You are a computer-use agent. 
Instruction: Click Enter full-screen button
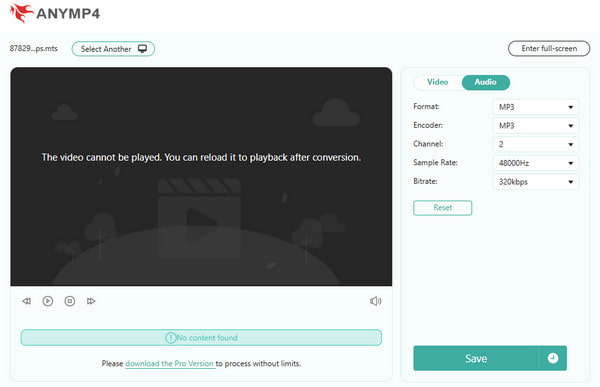coord(549,49)
